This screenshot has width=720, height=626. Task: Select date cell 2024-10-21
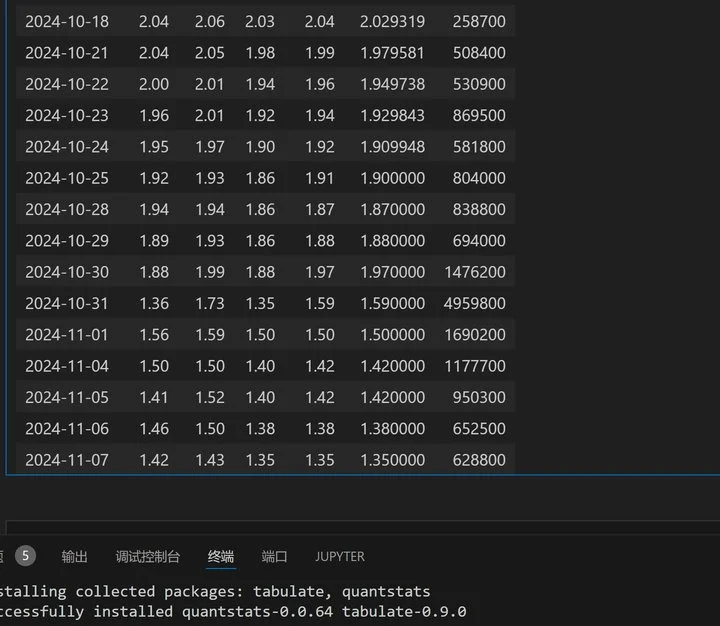[x=67, y=53]
